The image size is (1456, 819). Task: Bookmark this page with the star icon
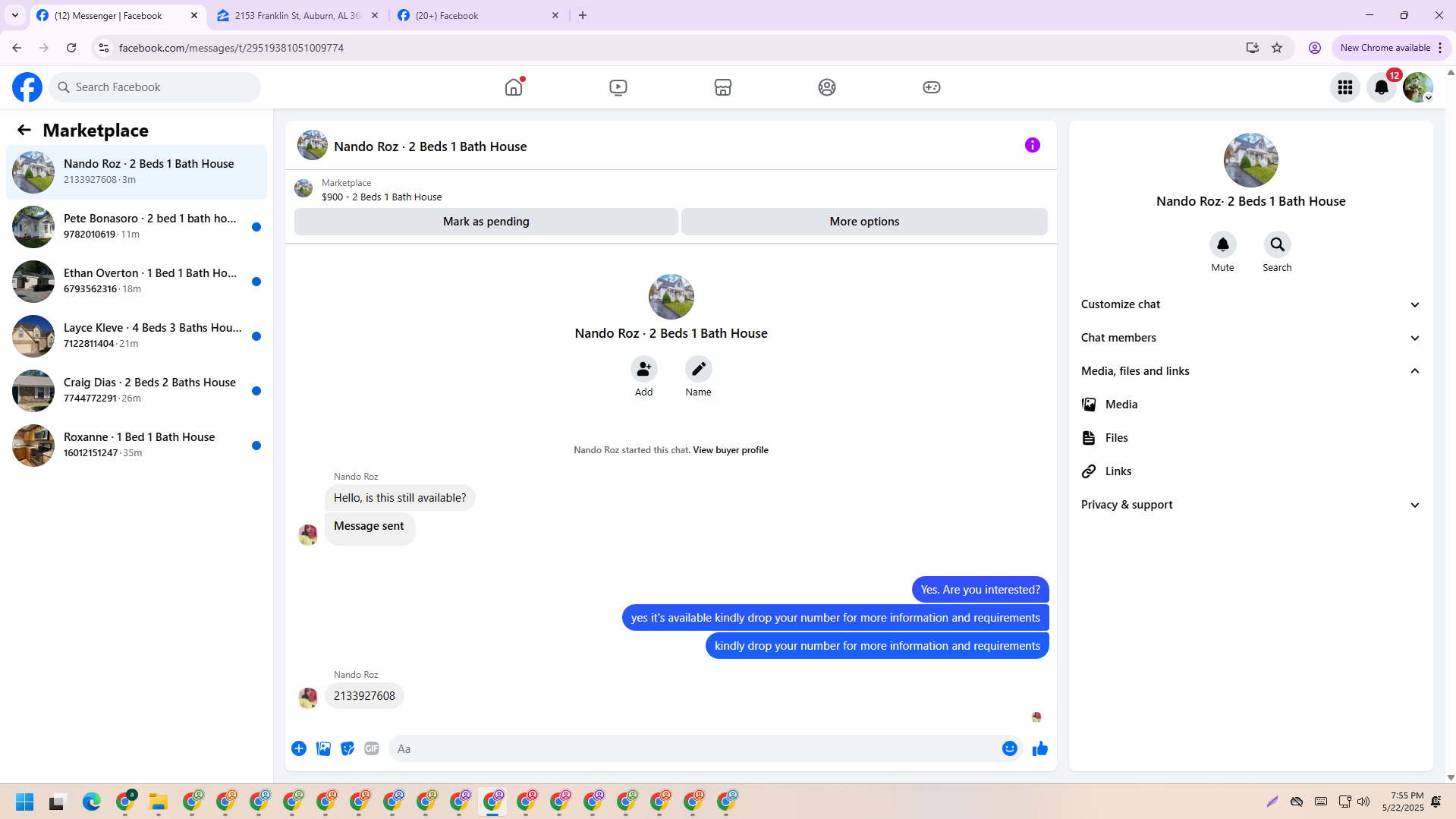pyautogui.click(x=1277, y=48)
